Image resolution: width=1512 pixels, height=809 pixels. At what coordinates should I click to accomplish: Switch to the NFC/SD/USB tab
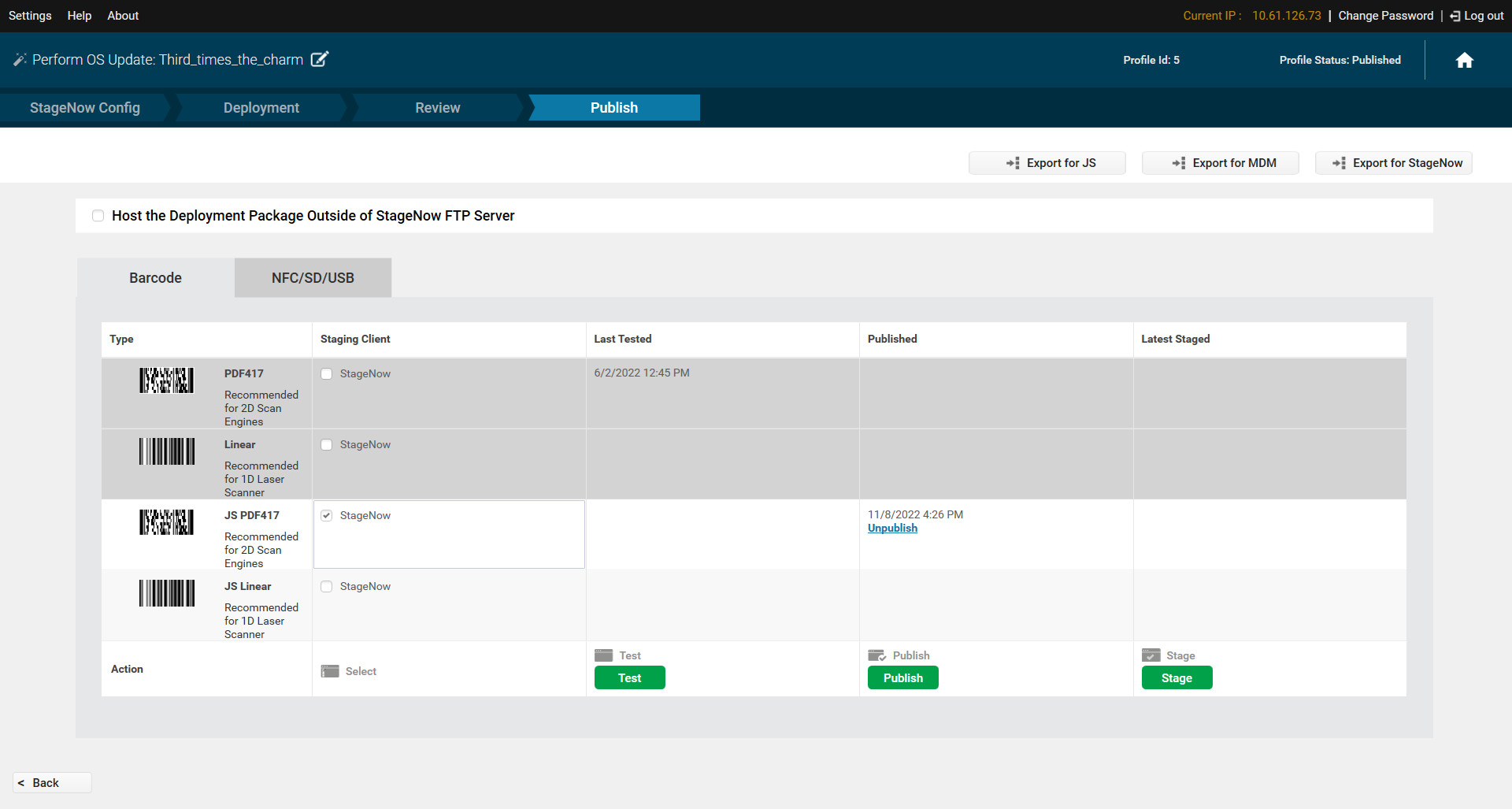click(313, 278)
